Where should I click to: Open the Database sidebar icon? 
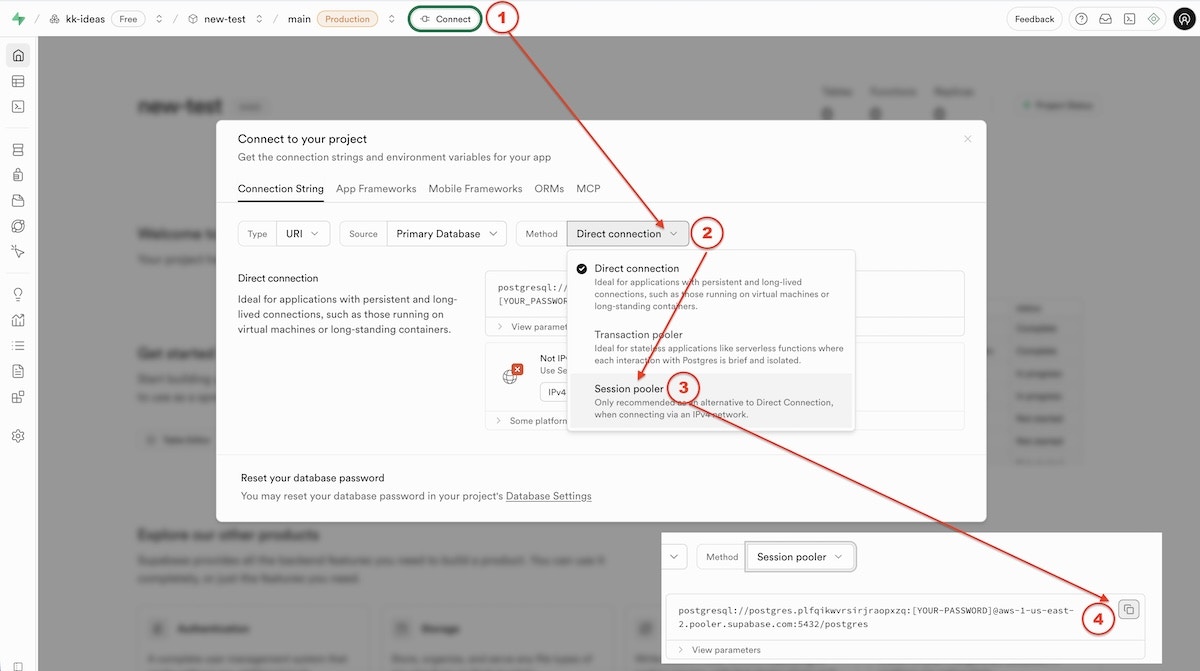pos(18,150)
